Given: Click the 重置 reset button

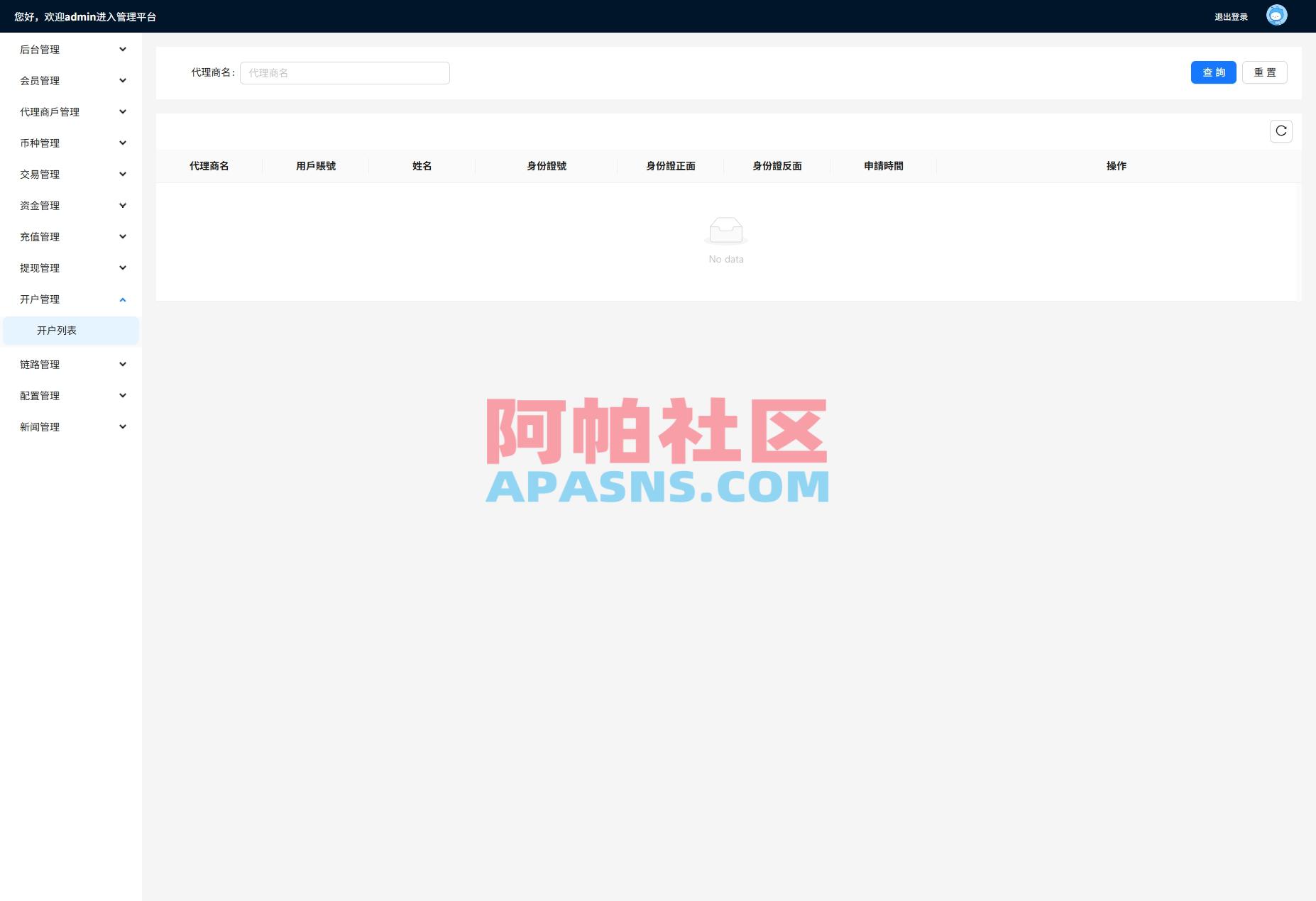Looking at the screenshot, I should 1265,72.
